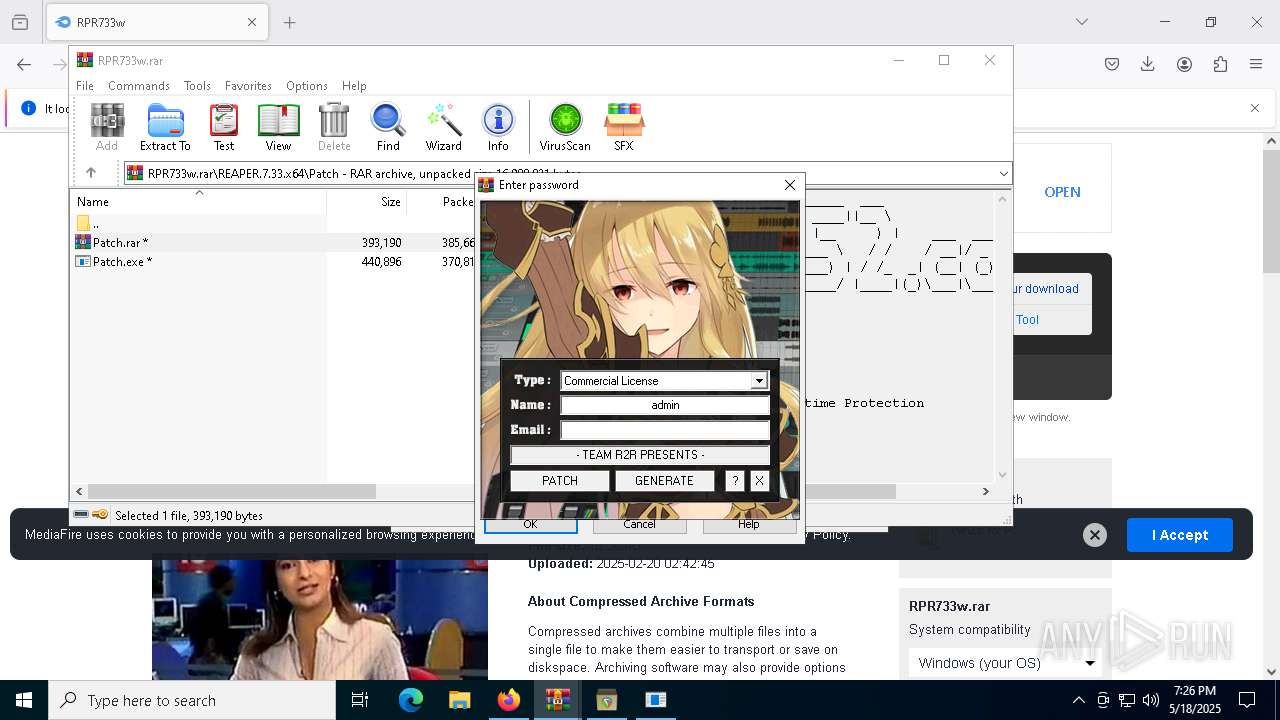Click the question mark button in keygen

pyautogui.click(x=735, y=481)
